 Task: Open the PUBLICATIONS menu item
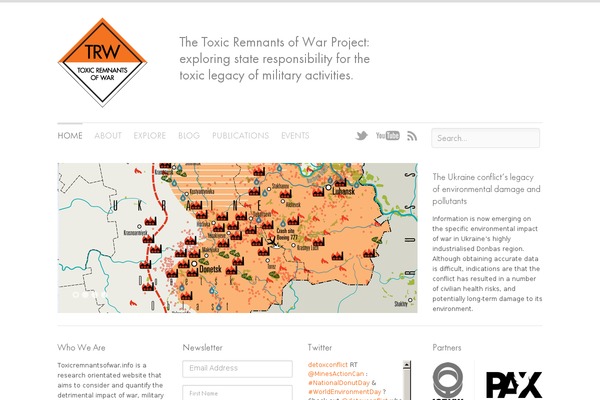coord(240,136)
